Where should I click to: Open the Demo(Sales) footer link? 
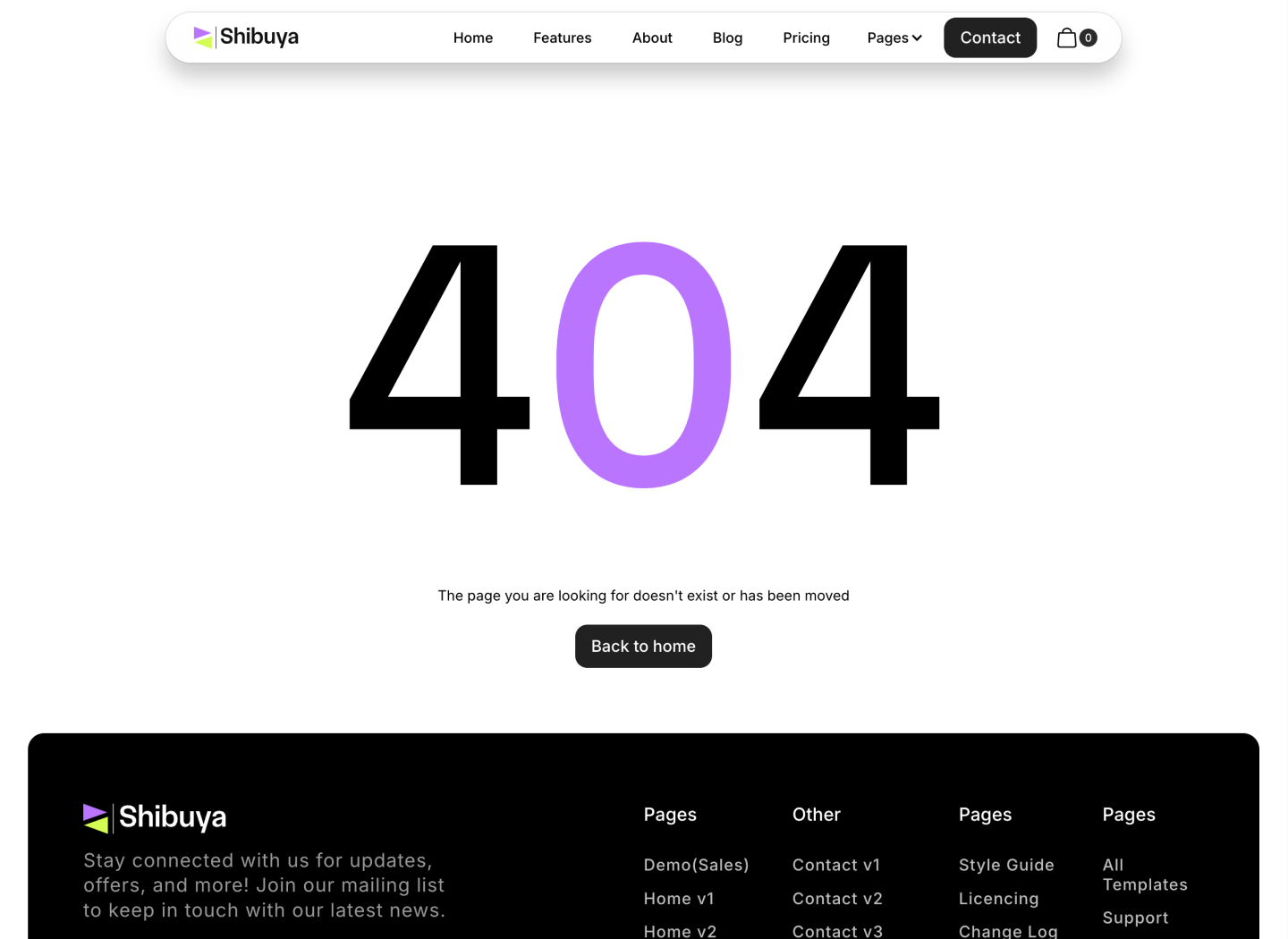[696, 865]
